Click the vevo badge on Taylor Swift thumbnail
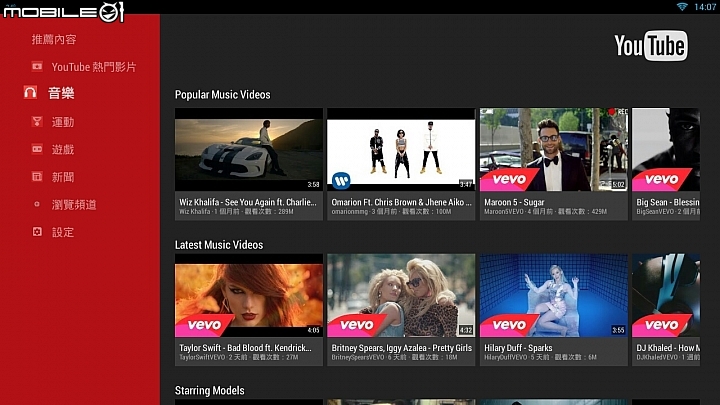Image resolution: width=720 pixels, height=405 pixels. (x=204, y=325)
